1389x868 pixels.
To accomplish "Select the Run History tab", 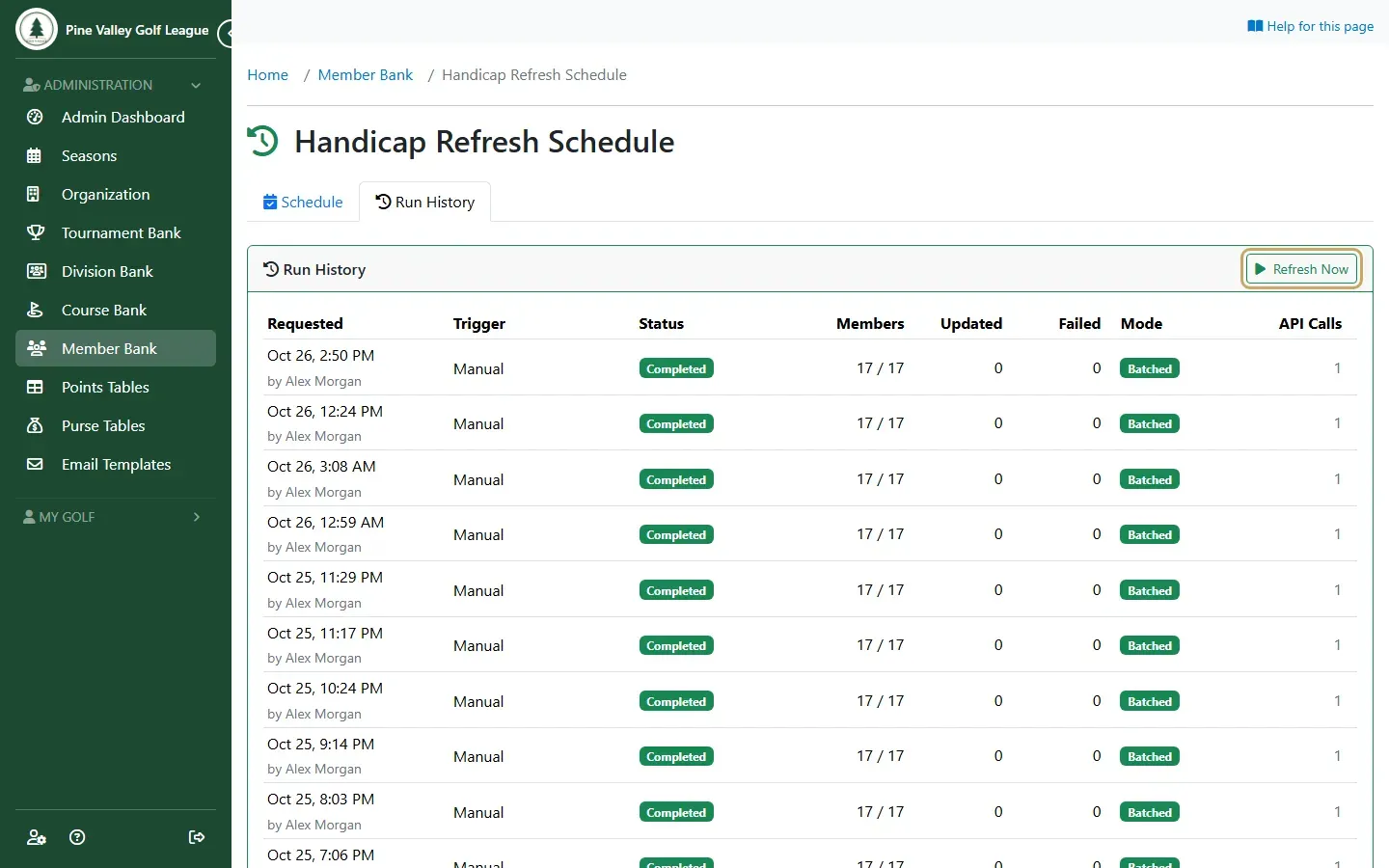I will point(425,202).
